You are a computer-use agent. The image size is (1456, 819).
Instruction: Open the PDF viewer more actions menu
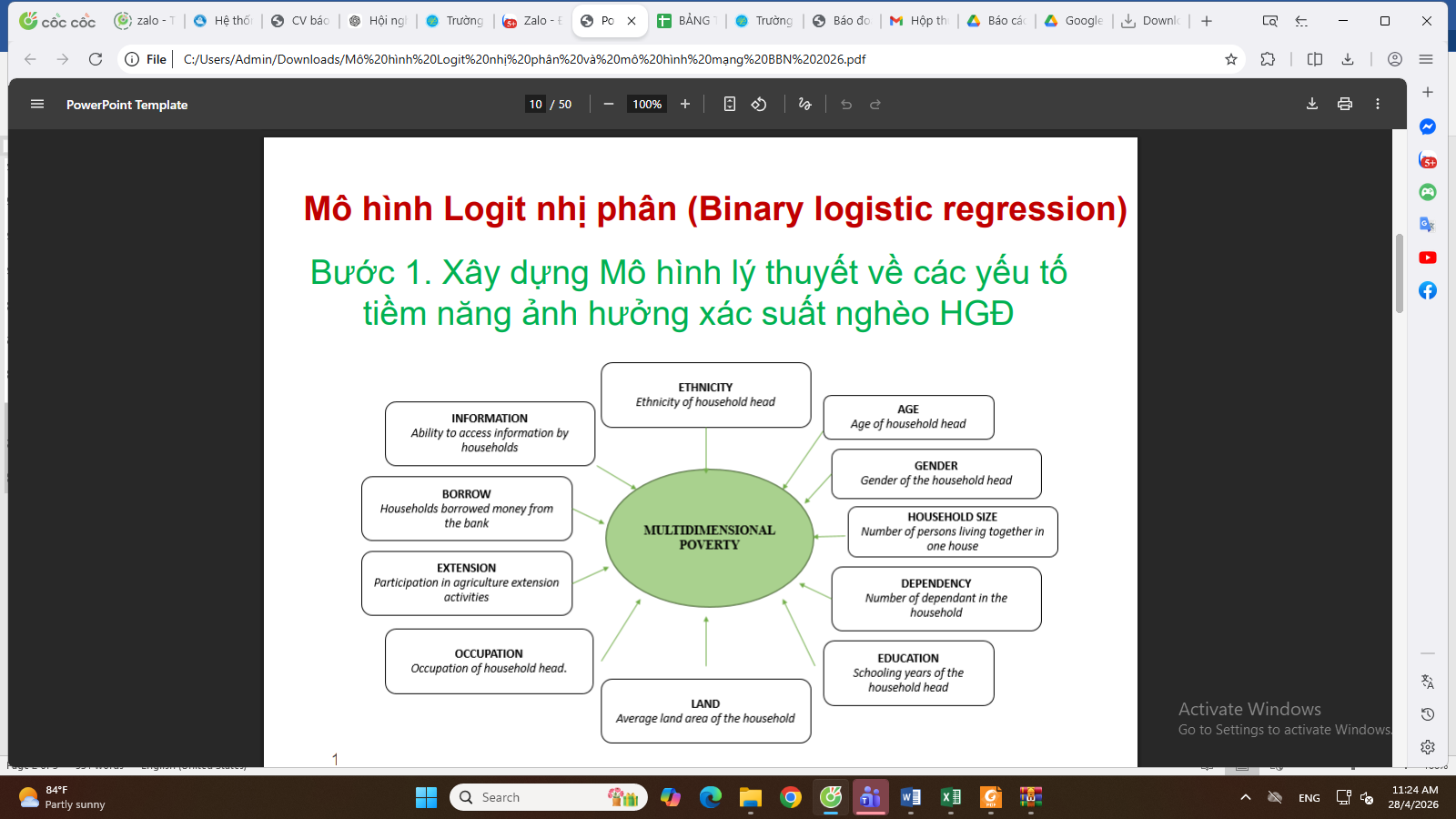(1378, 105)
